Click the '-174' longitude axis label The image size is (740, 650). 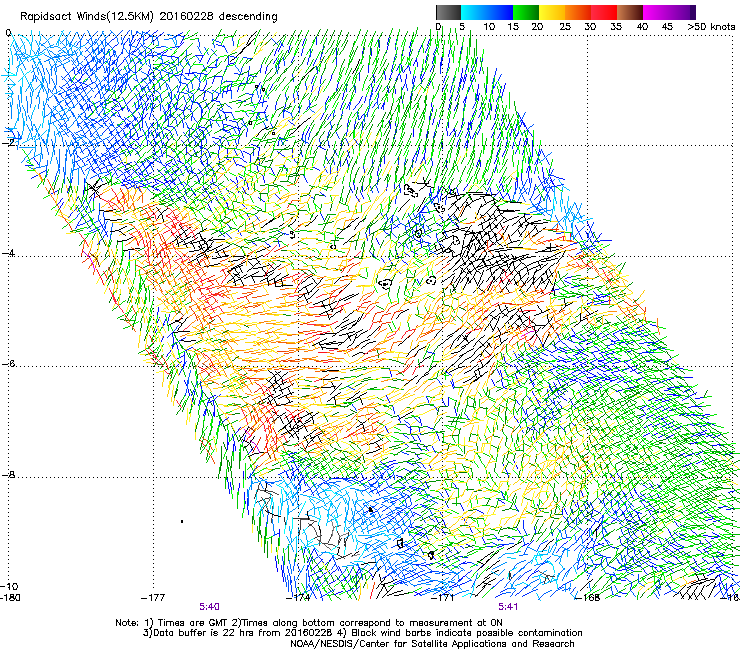(299, 598)
